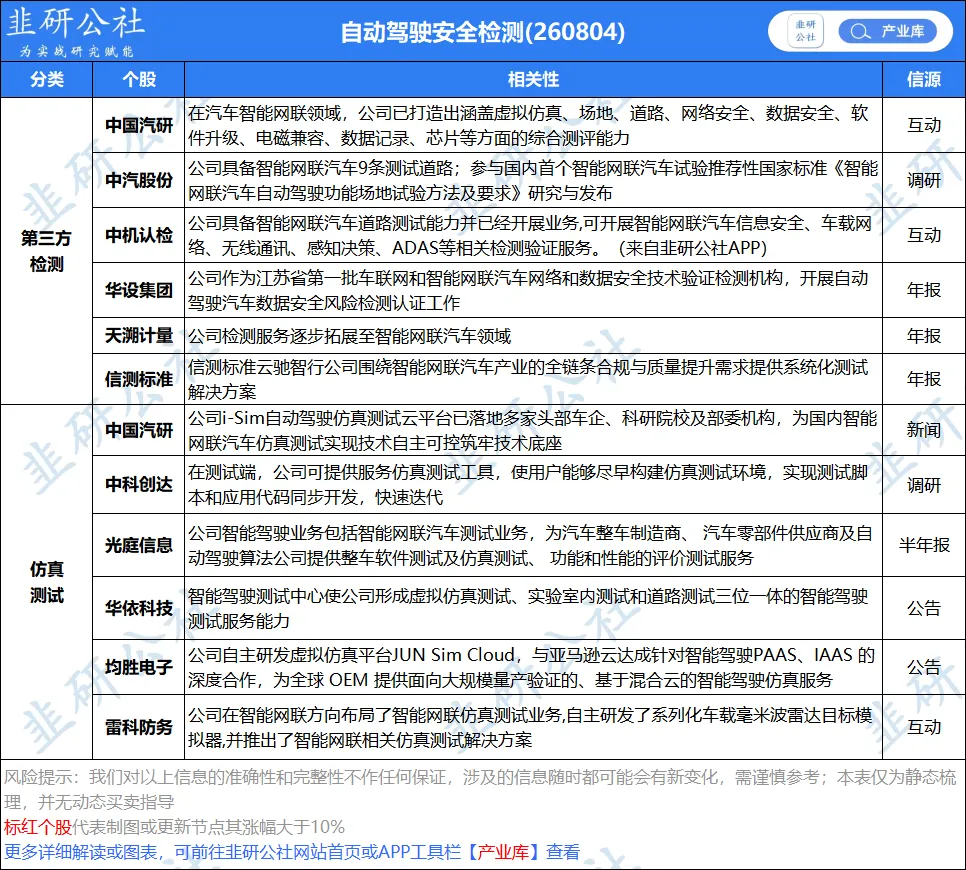This screenshot has width=966, height=870.
Task: Click the red 【产业库】 link text
Action: [x=503, y=852]
